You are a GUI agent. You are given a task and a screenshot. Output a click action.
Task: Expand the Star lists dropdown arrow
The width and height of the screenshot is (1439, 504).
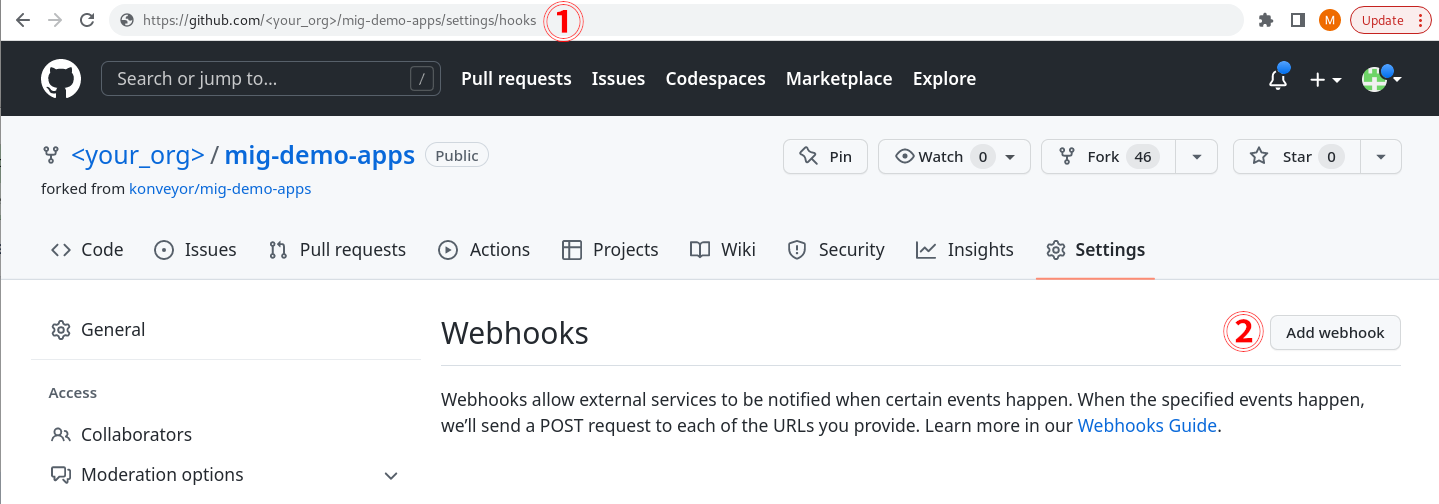(x=1381, y=157)
